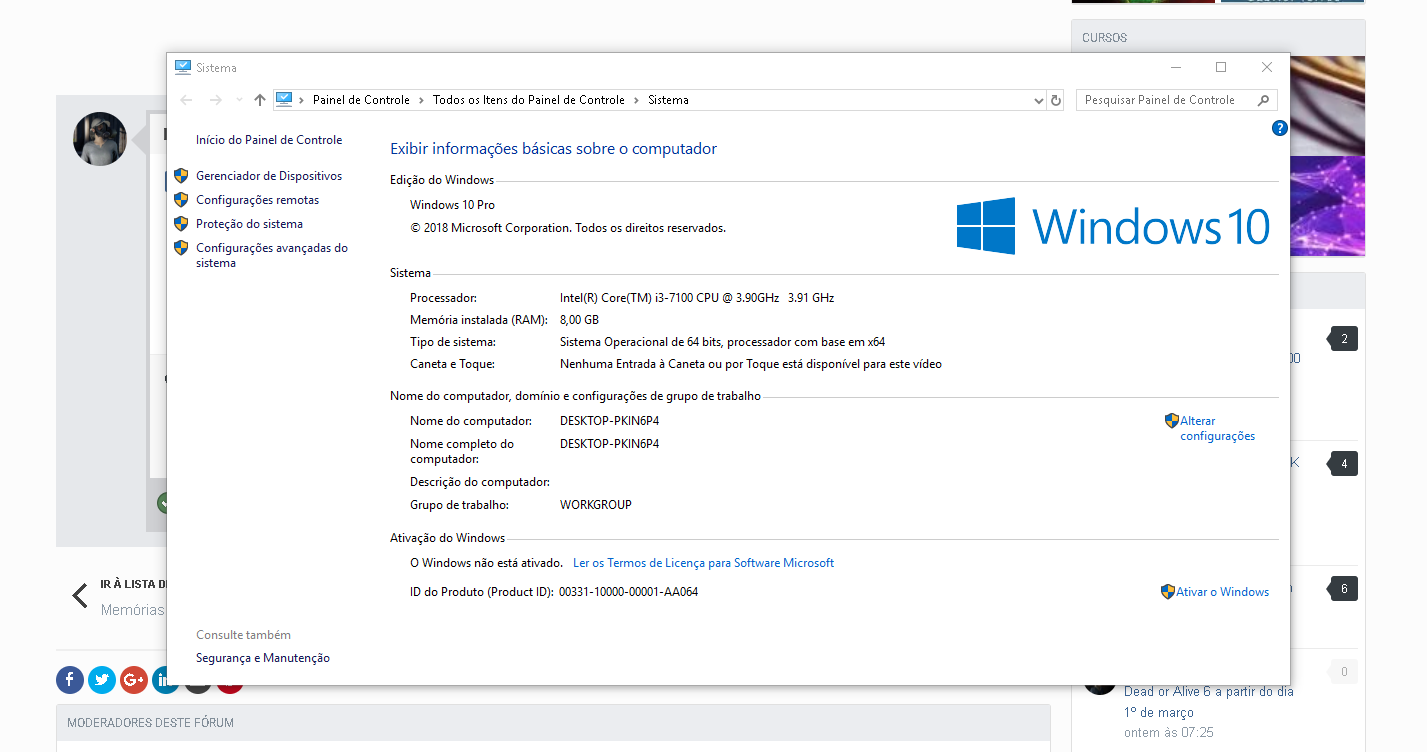
Task: Click the reply count badge 4 in sidebar
Action: tap(1343, 464)
